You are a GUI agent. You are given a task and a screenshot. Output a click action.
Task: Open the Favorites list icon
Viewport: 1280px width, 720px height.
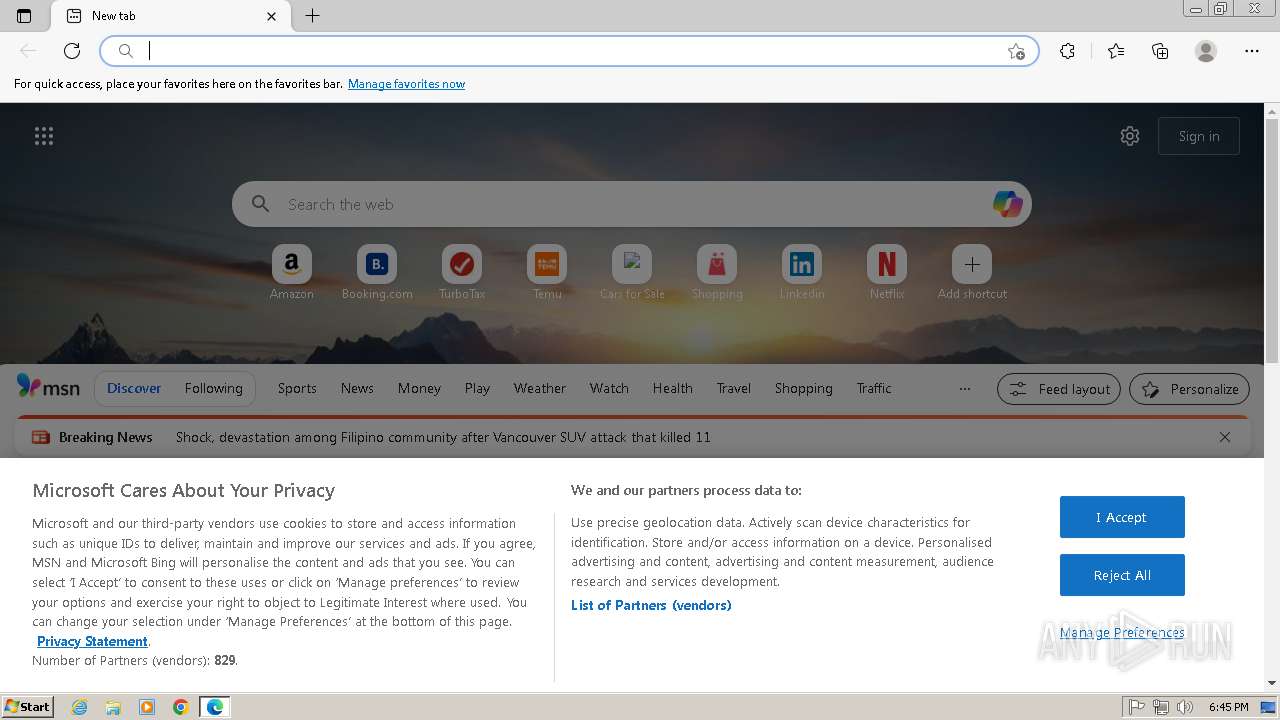(1116, 51)
